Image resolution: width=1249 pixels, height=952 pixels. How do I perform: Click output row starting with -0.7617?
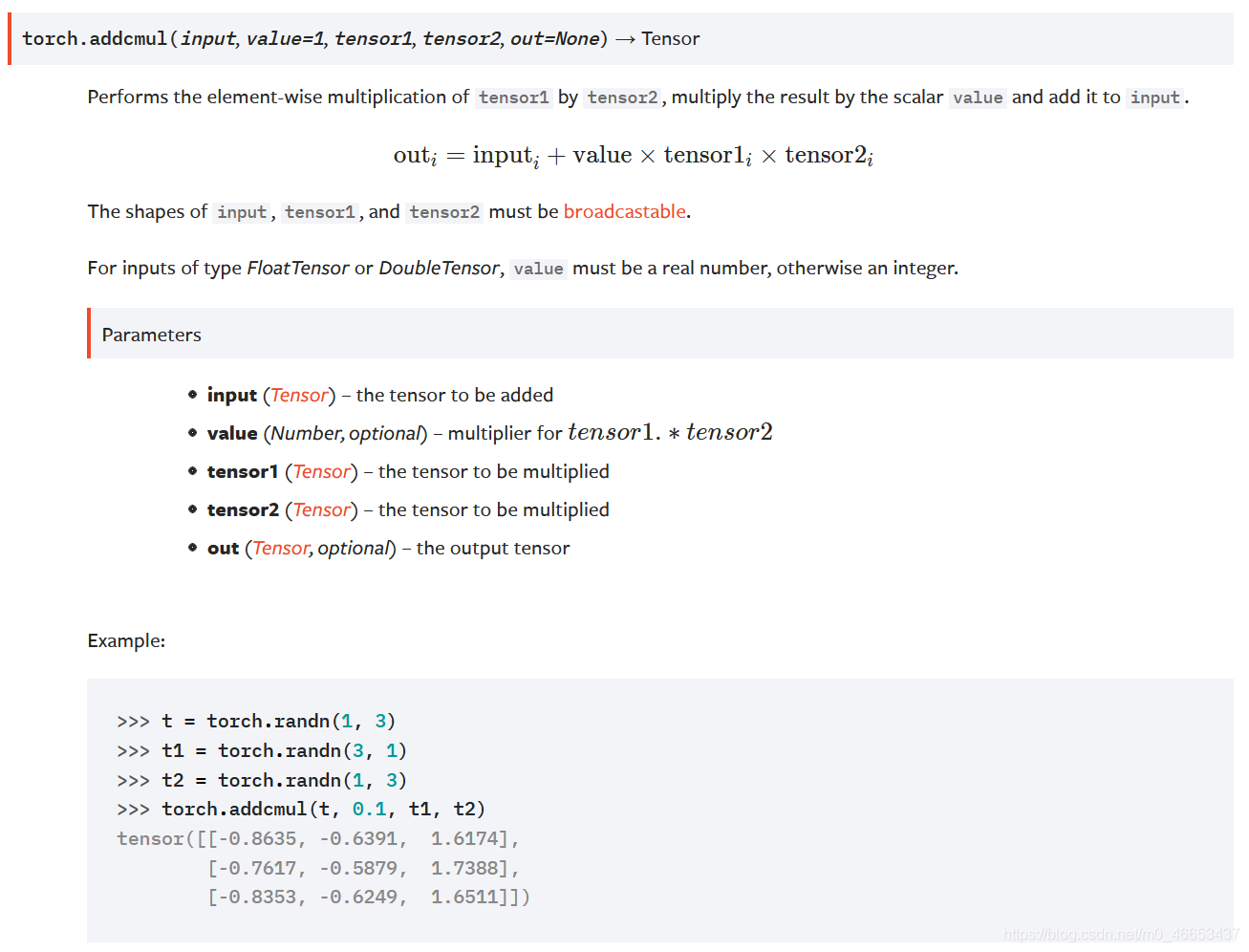(363, 869)
